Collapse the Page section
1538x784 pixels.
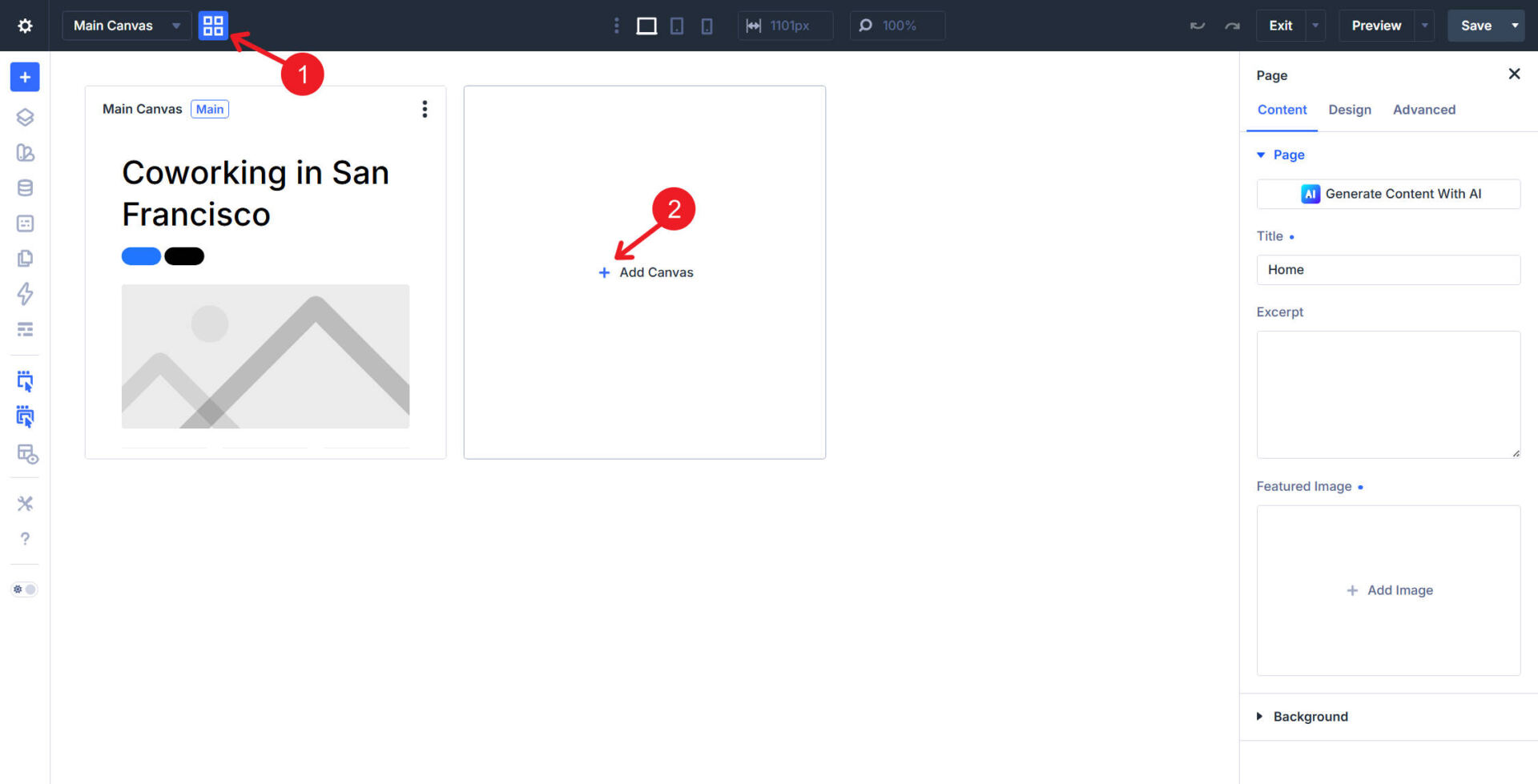[1281, 155]
